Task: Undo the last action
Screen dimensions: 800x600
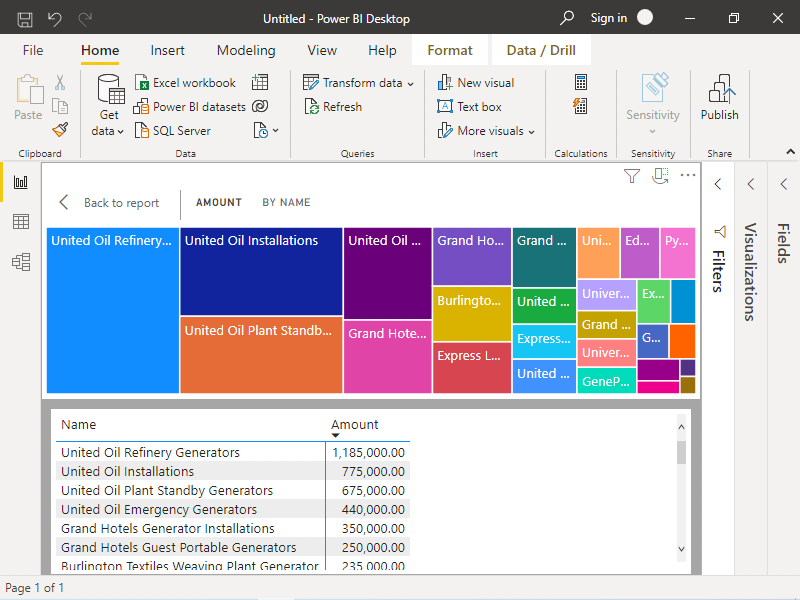Action: pyautogui.click(x=55, y=19)
